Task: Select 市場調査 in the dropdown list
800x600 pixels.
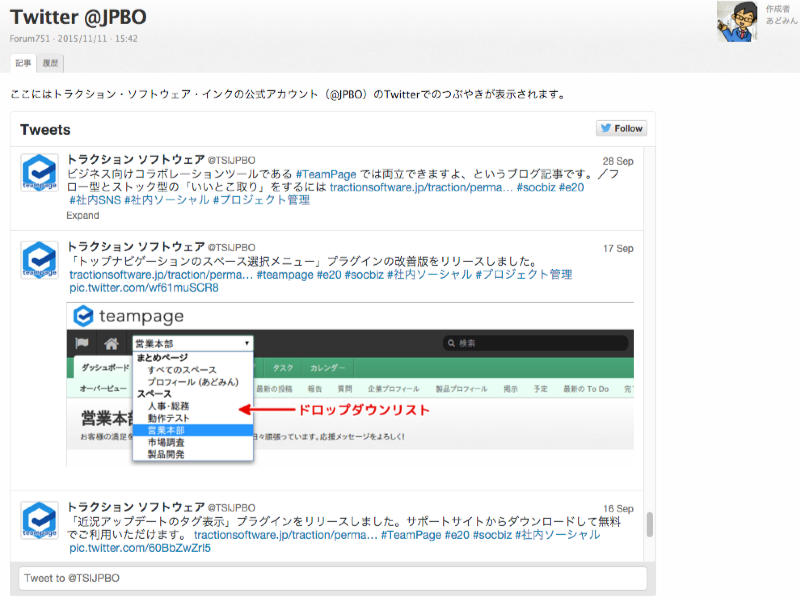Action: point(166,442)
